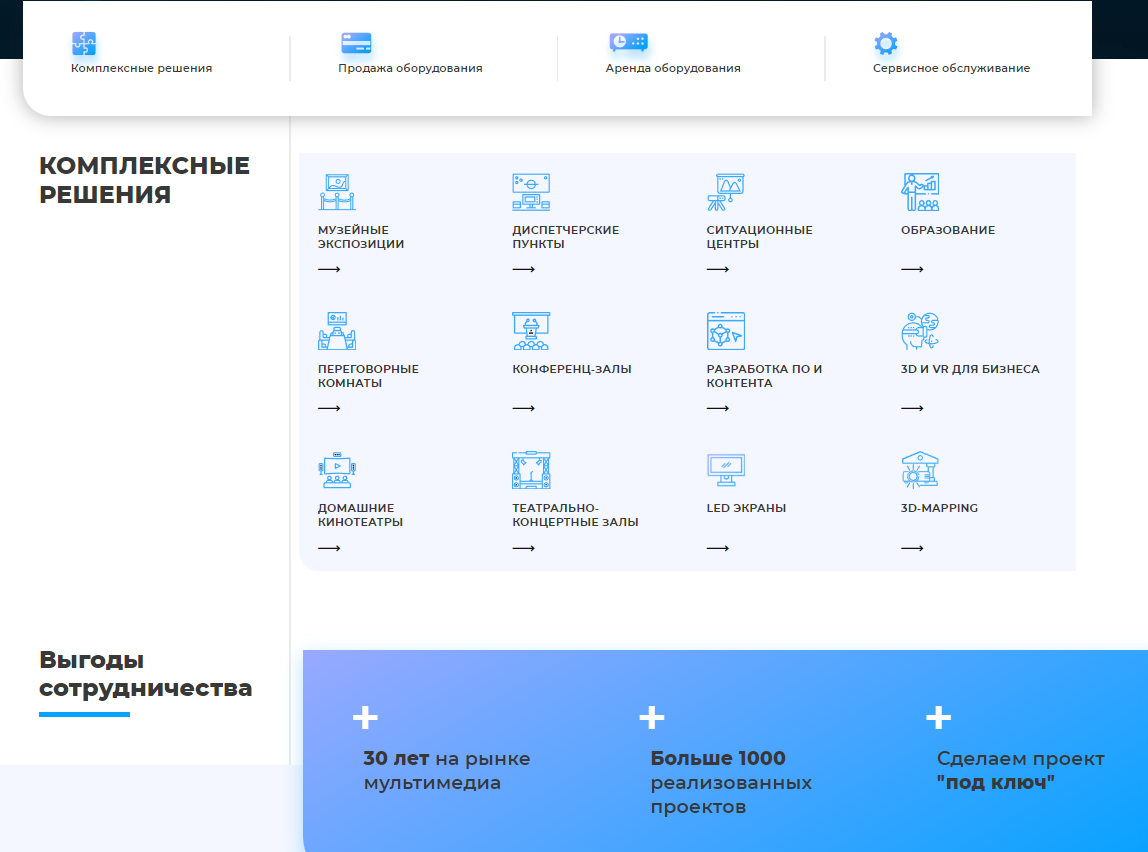Go to the Конференц-залы section
This screenshot has width=1148, height=852.
572,369
